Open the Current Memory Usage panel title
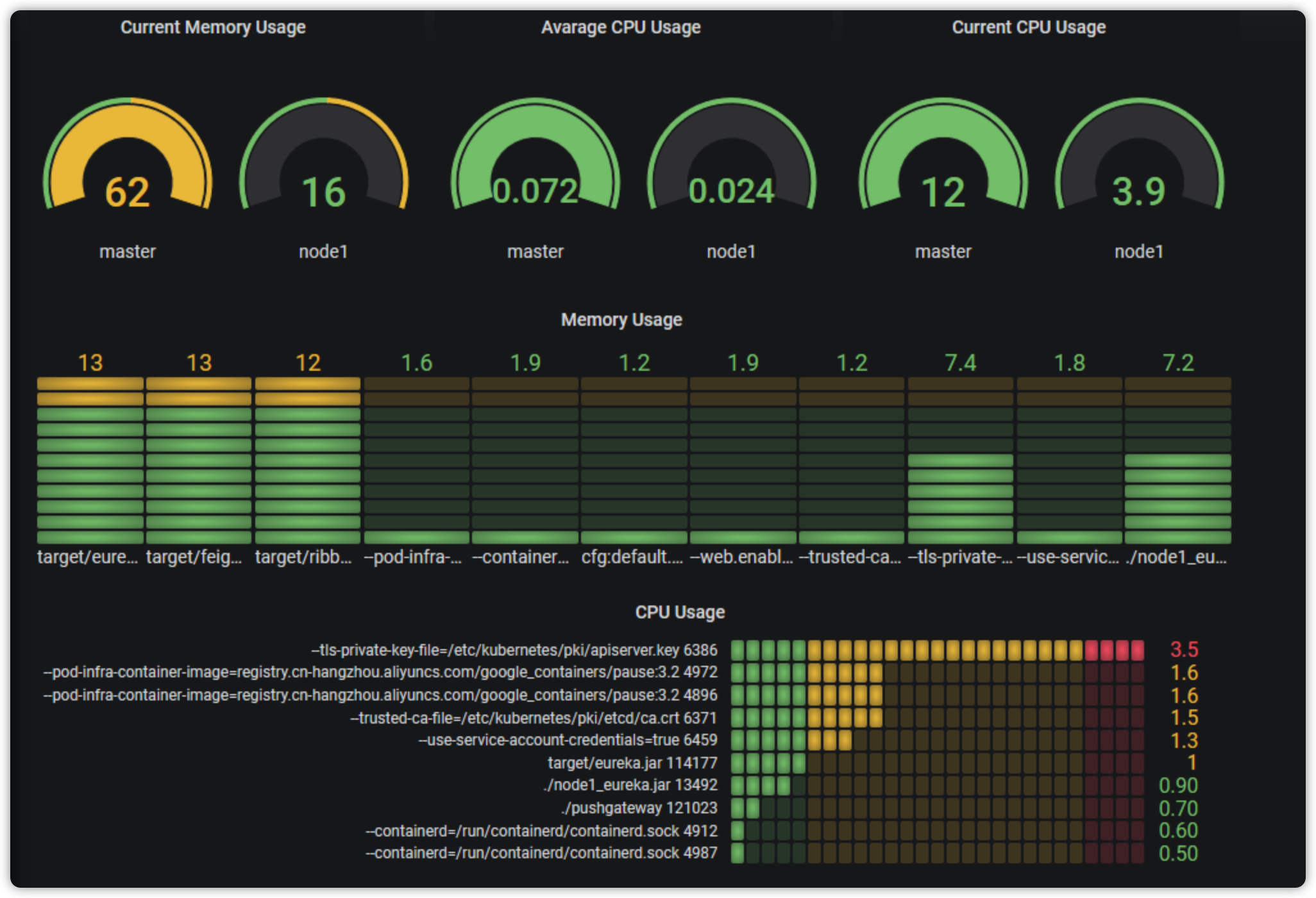The image size is (1316, 898). 213,28
